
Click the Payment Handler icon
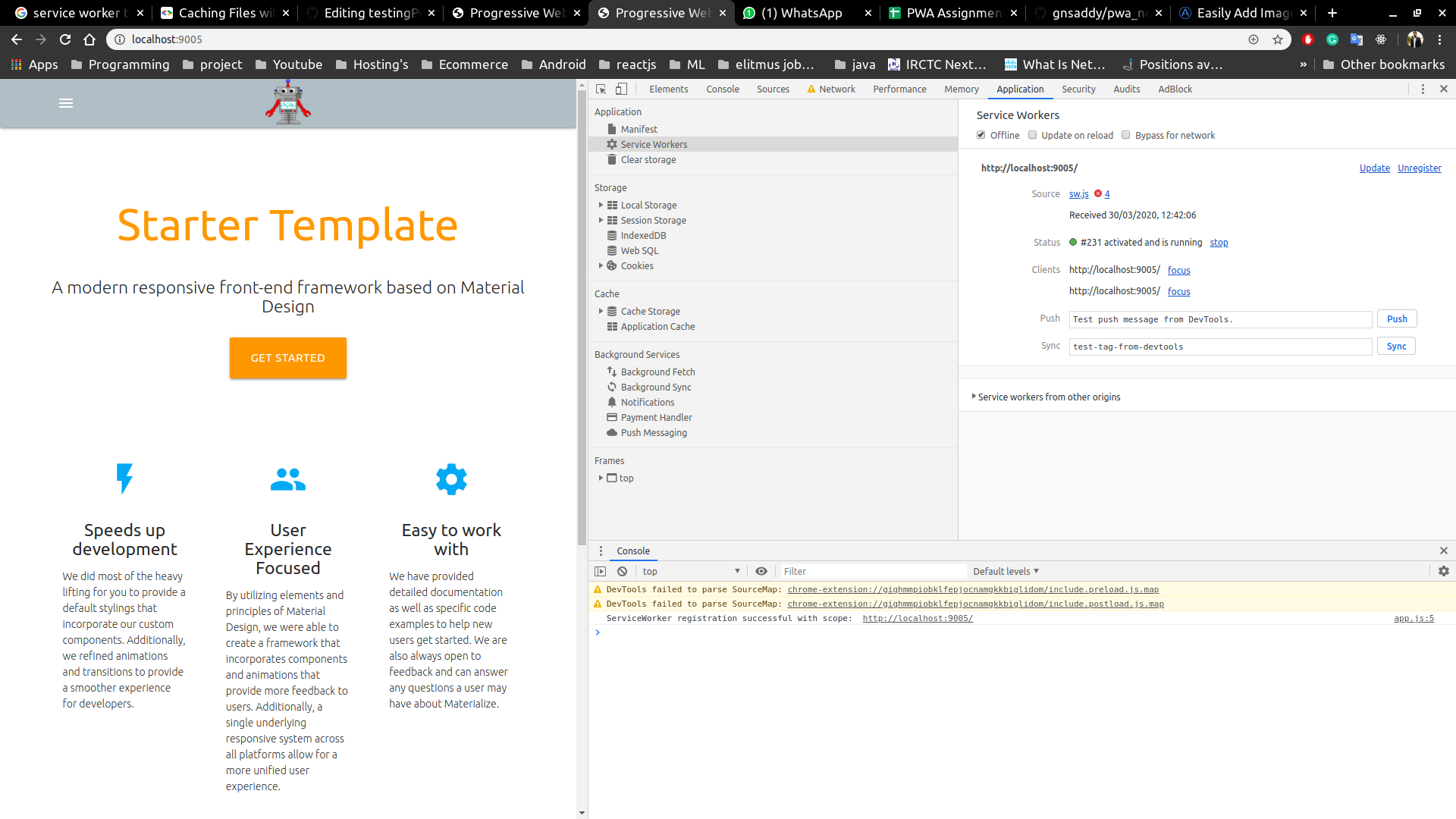(x=611, y=417)
